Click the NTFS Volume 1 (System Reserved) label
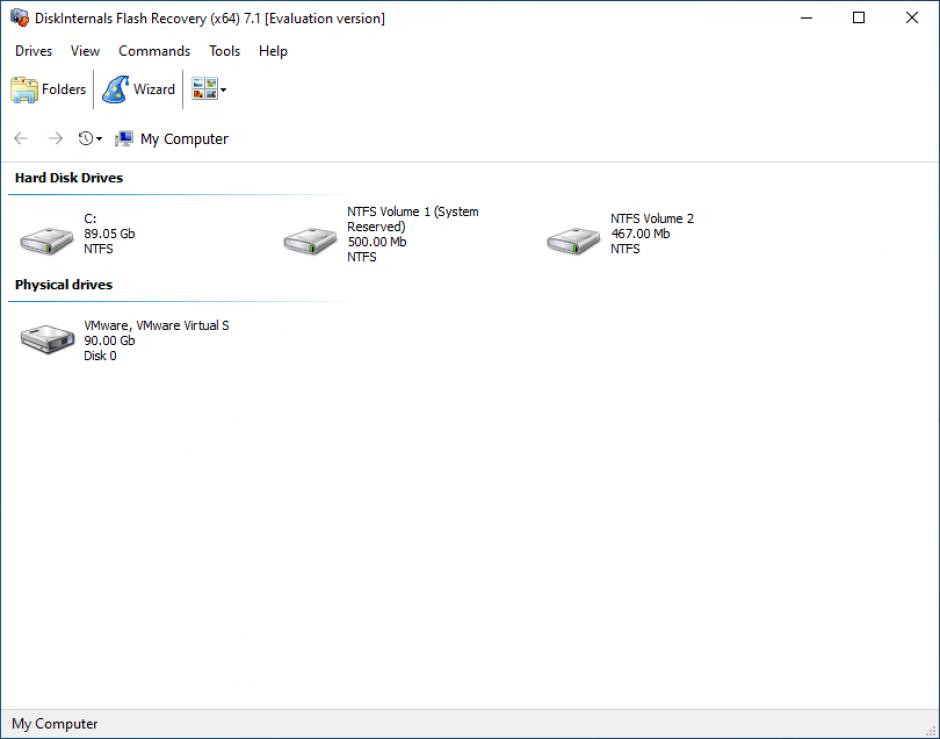The height and width of the screenshot is (739, 940). point(412,219)
